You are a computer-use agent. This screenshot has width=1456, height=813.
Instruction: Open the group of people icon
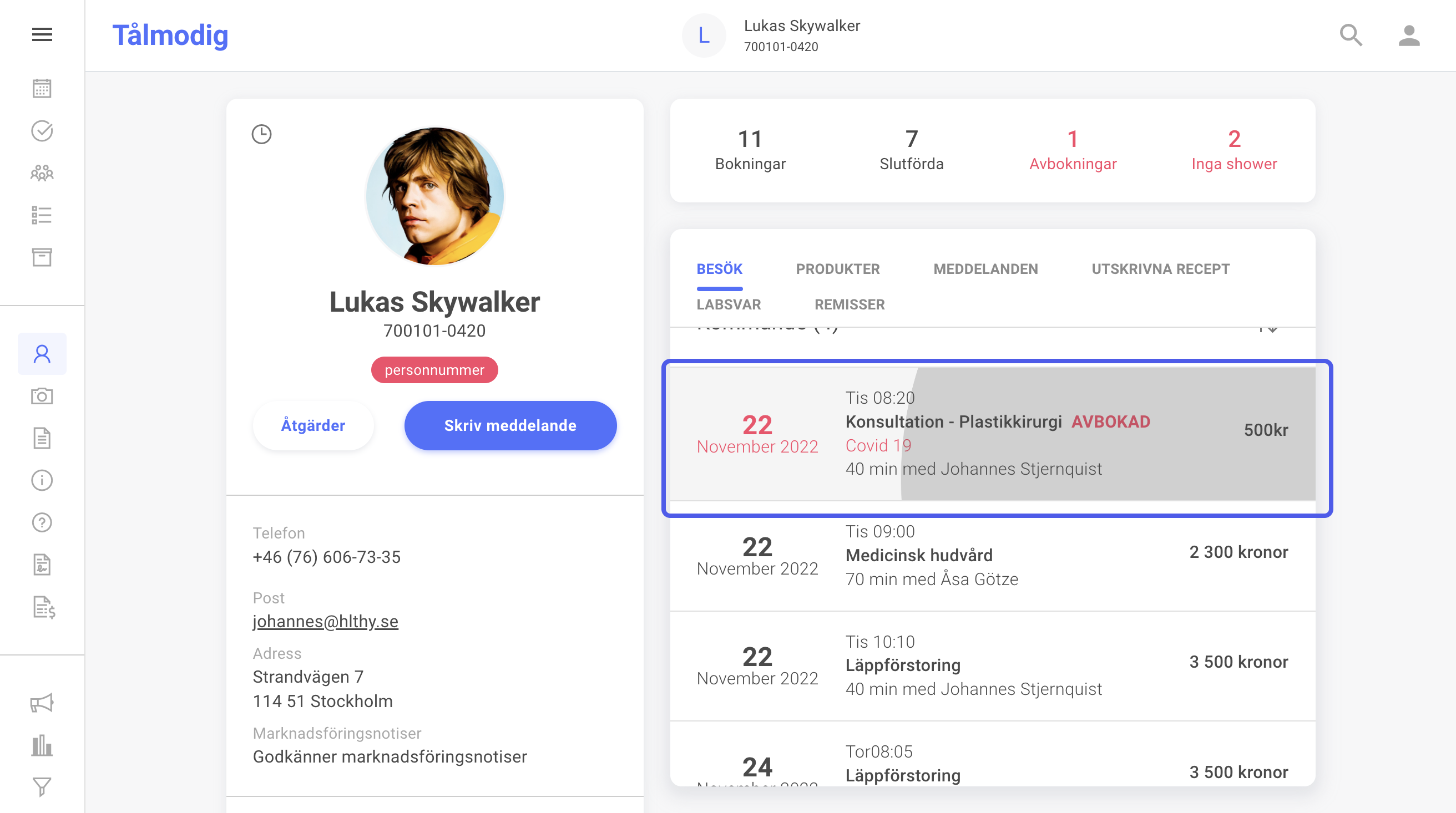tap(42, 173)
